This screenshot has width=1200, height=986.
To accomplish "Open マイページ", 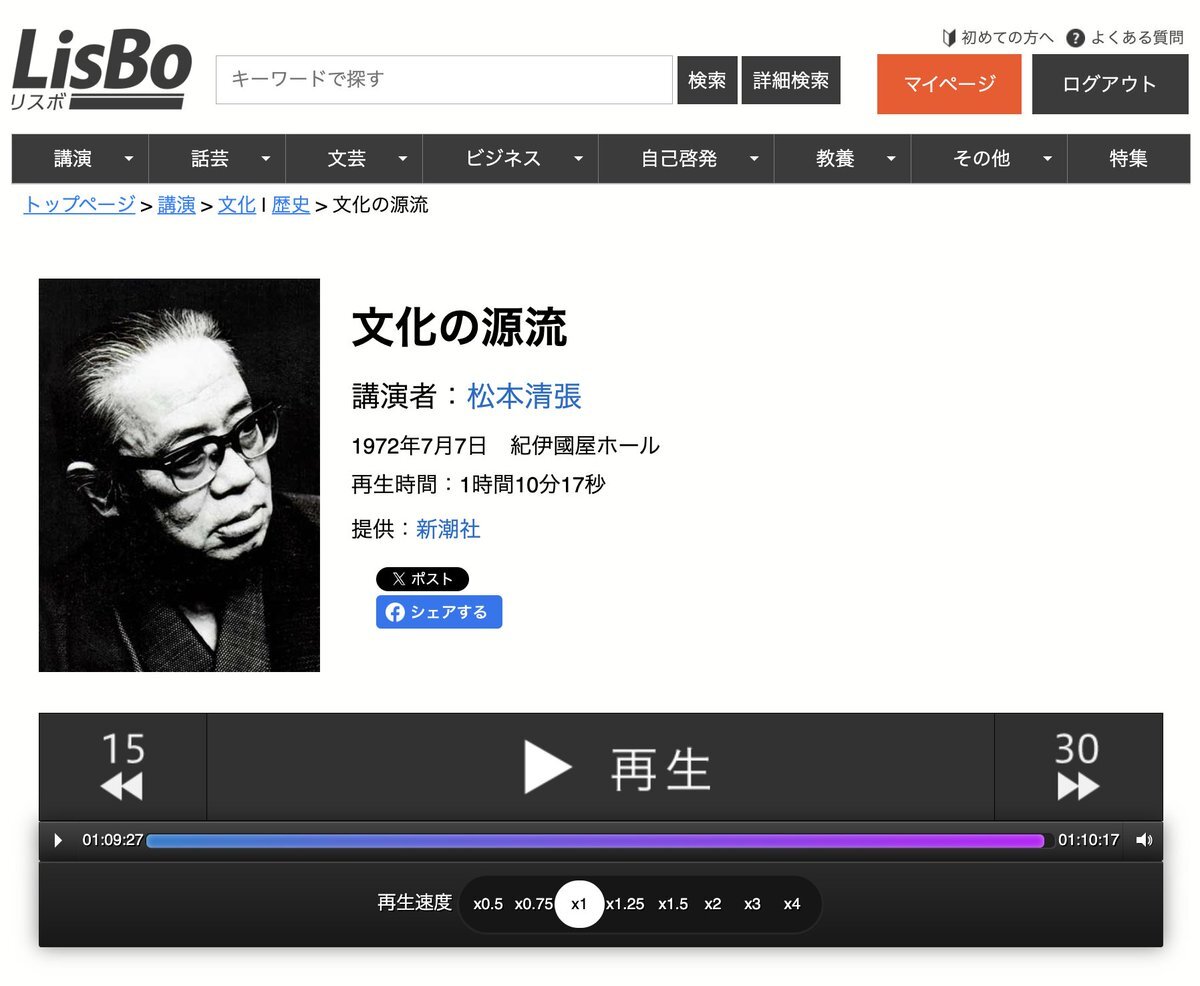I will click(949, 84).
